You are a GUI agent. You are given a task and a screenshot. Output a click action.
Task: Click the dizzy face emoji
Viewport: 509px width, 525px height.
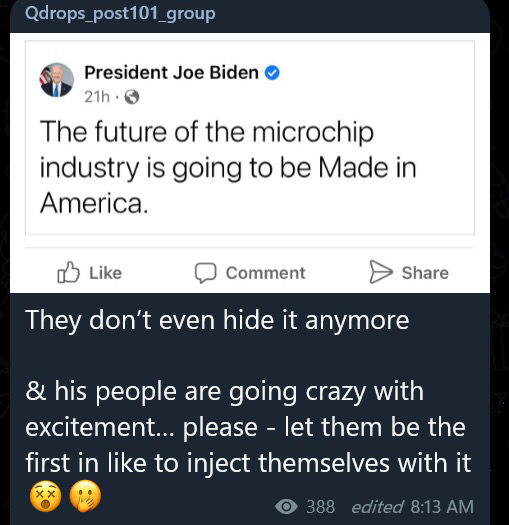tap(46, 497)
